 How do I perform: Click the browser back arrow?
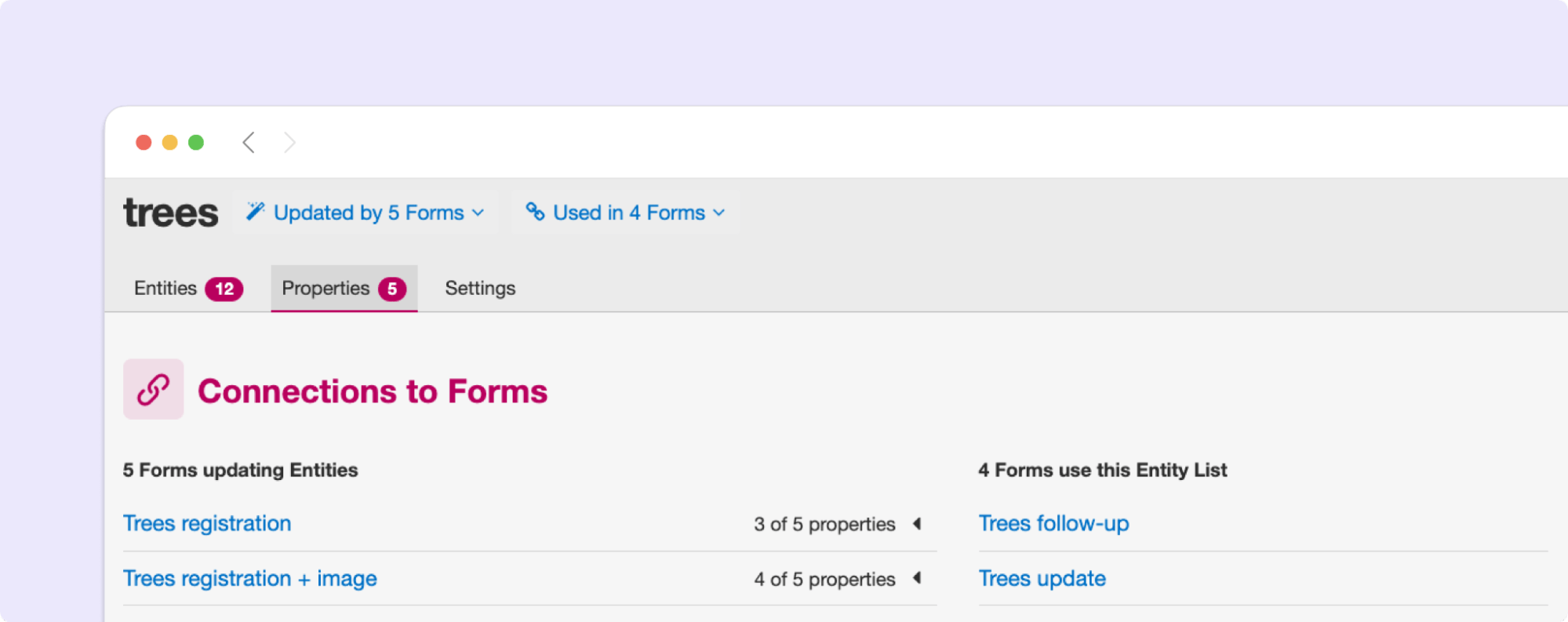tap(249, 142)
